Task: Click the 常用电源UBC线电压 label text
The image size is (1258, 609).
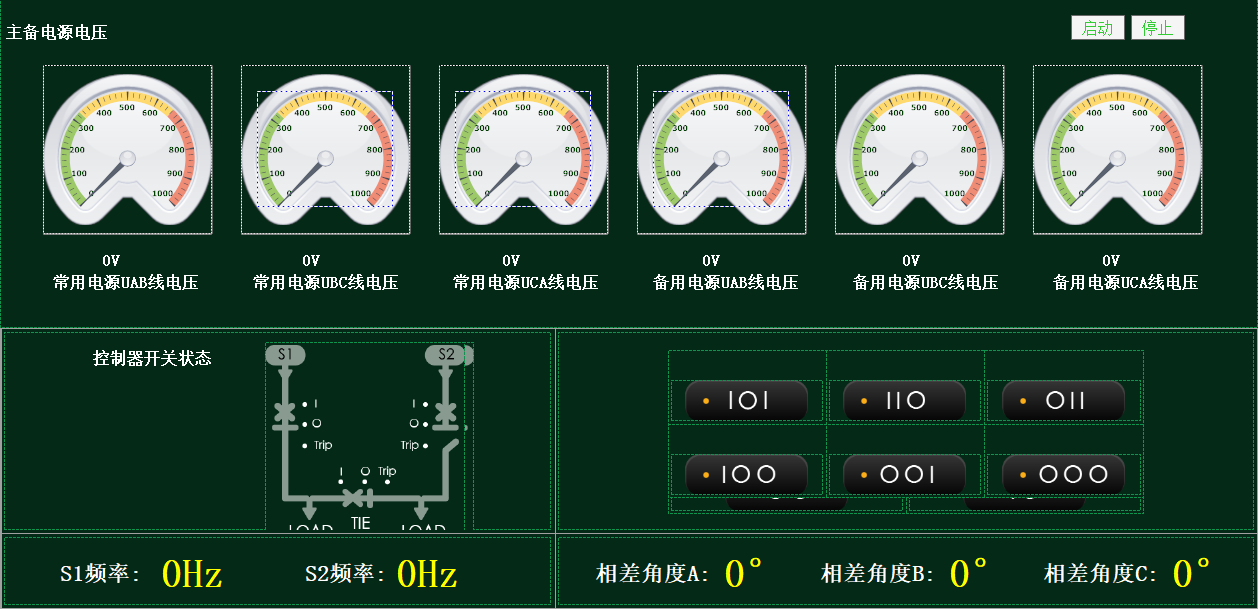Action: (x=326, y=283)
